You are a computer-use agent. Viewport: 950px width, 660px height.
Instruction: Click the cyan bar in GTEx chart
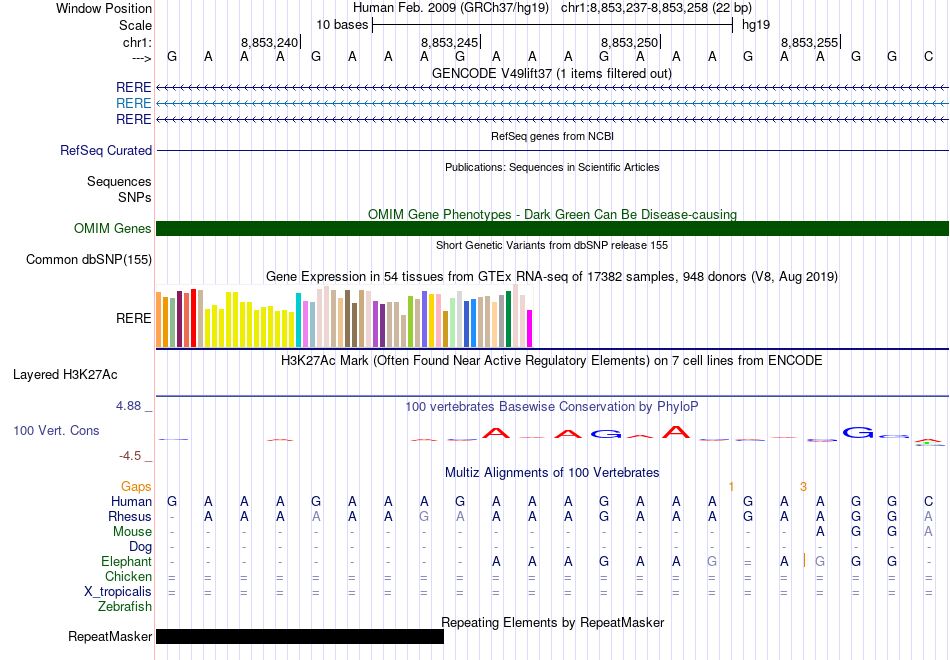coord(298,320)
